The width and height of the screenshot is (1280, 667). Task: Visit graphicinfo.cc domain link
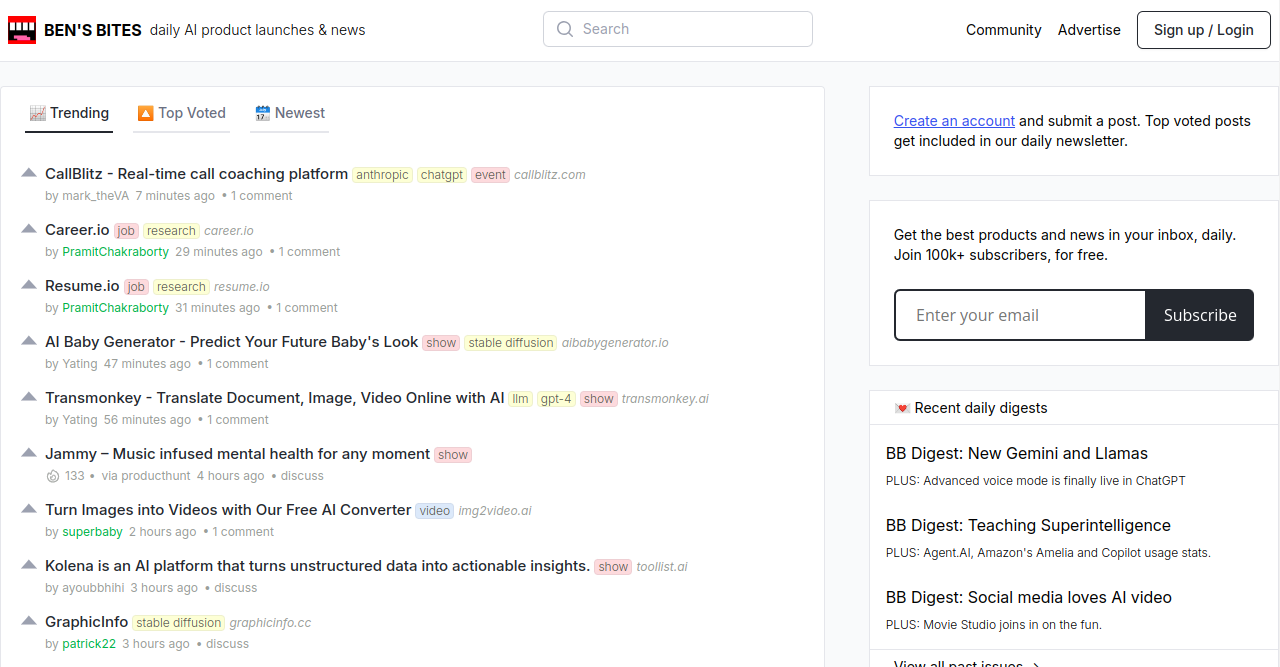click(271, 623)
